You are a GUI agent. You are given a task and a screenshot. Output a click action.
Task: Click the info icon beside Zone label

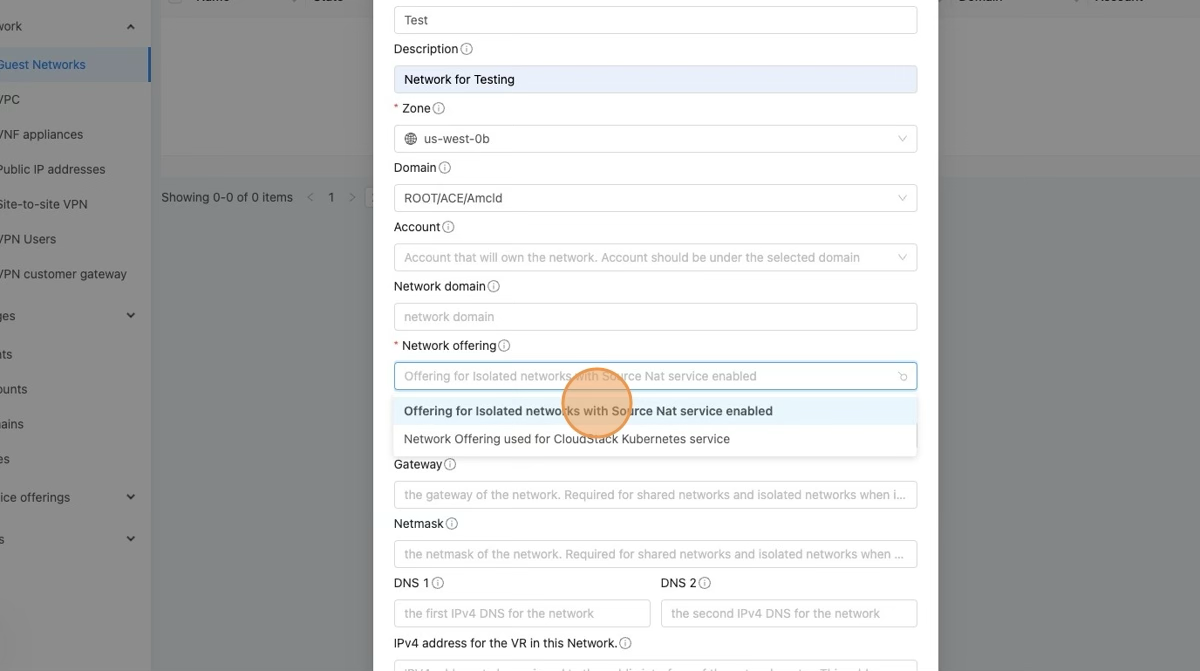pos(439,108)
